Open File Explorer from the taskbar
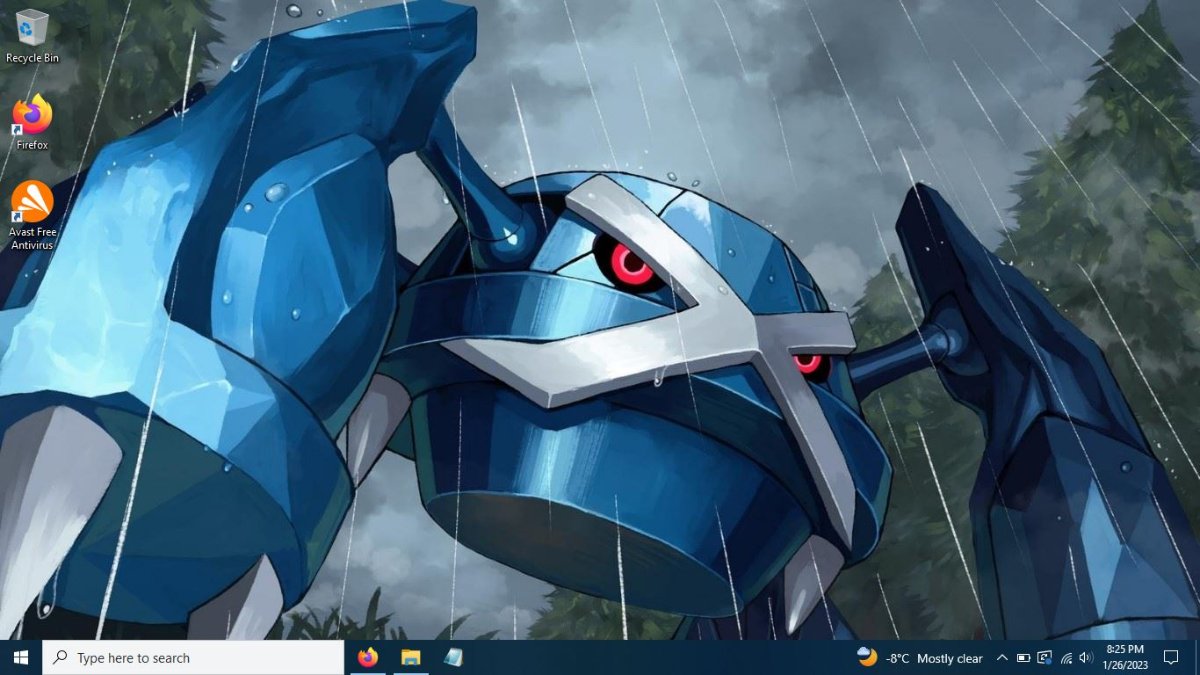This screenshot has height=675, width=1200. coord(411,658)
